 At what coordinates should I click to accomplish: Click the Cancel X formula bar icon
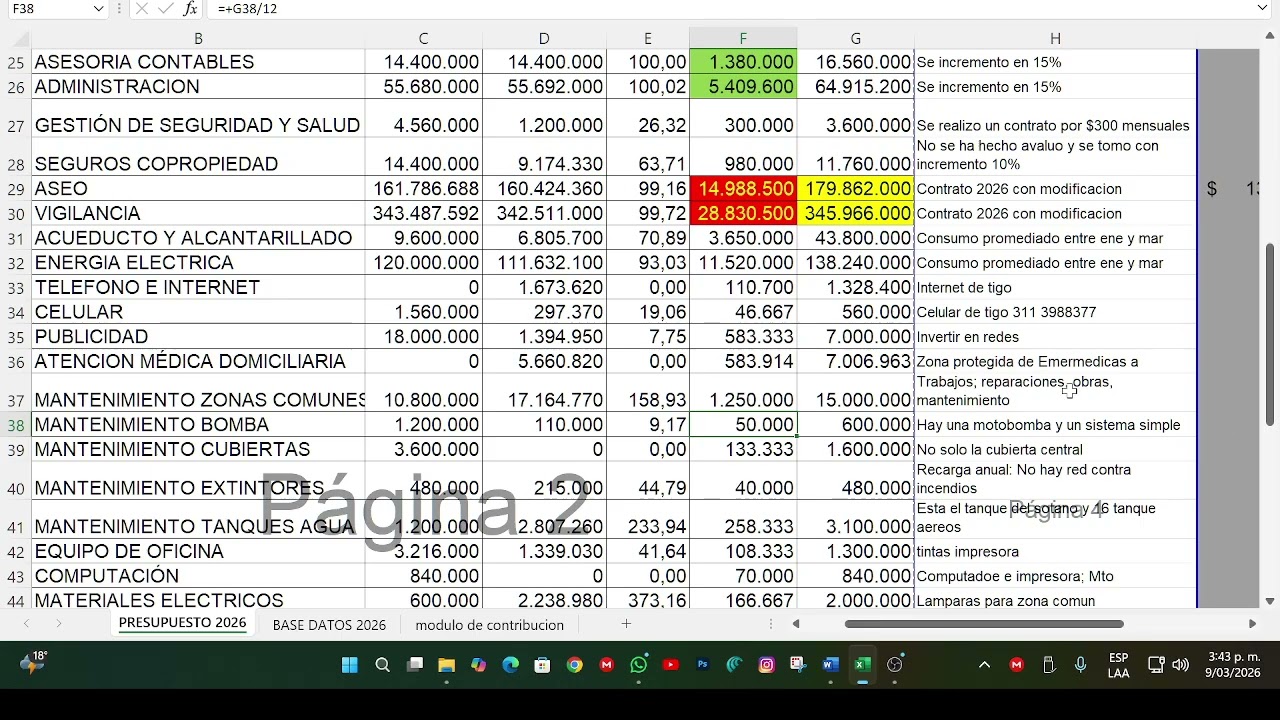(141, 9)
